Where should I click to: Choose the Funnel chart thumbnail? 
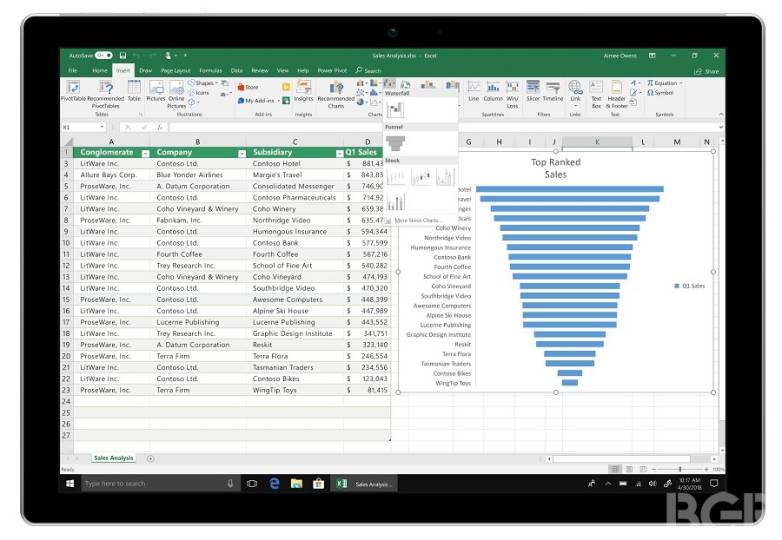pos(395,143)
